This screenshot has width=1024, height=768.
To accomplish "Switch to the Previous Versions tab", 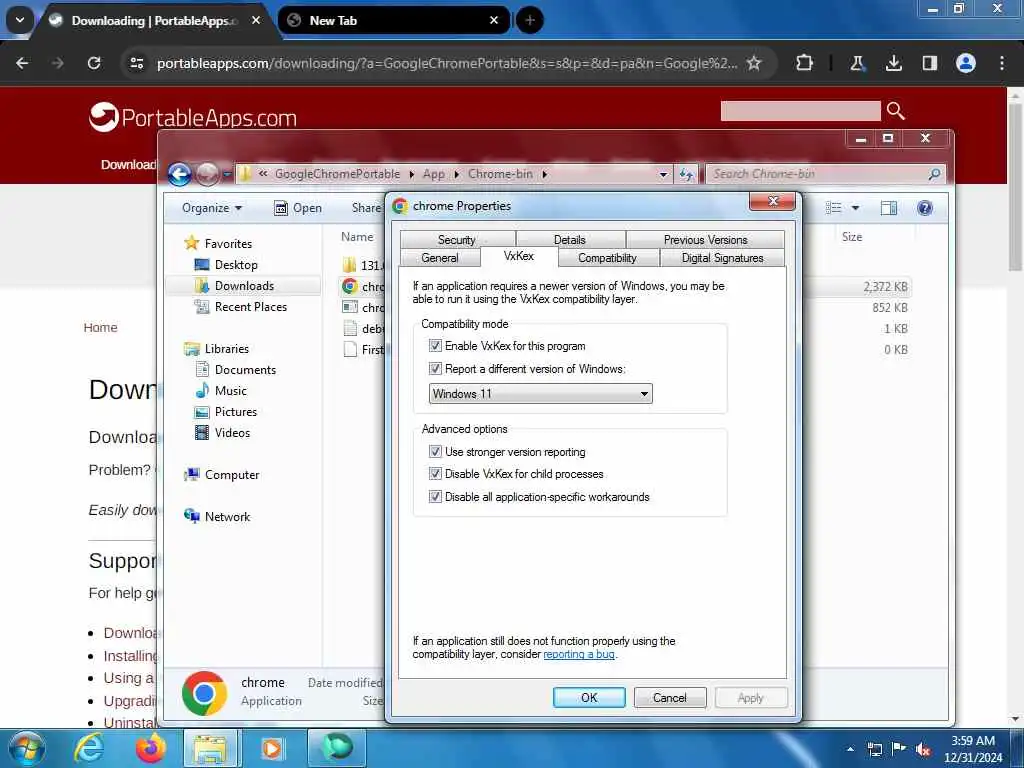I will click(705, 240).
